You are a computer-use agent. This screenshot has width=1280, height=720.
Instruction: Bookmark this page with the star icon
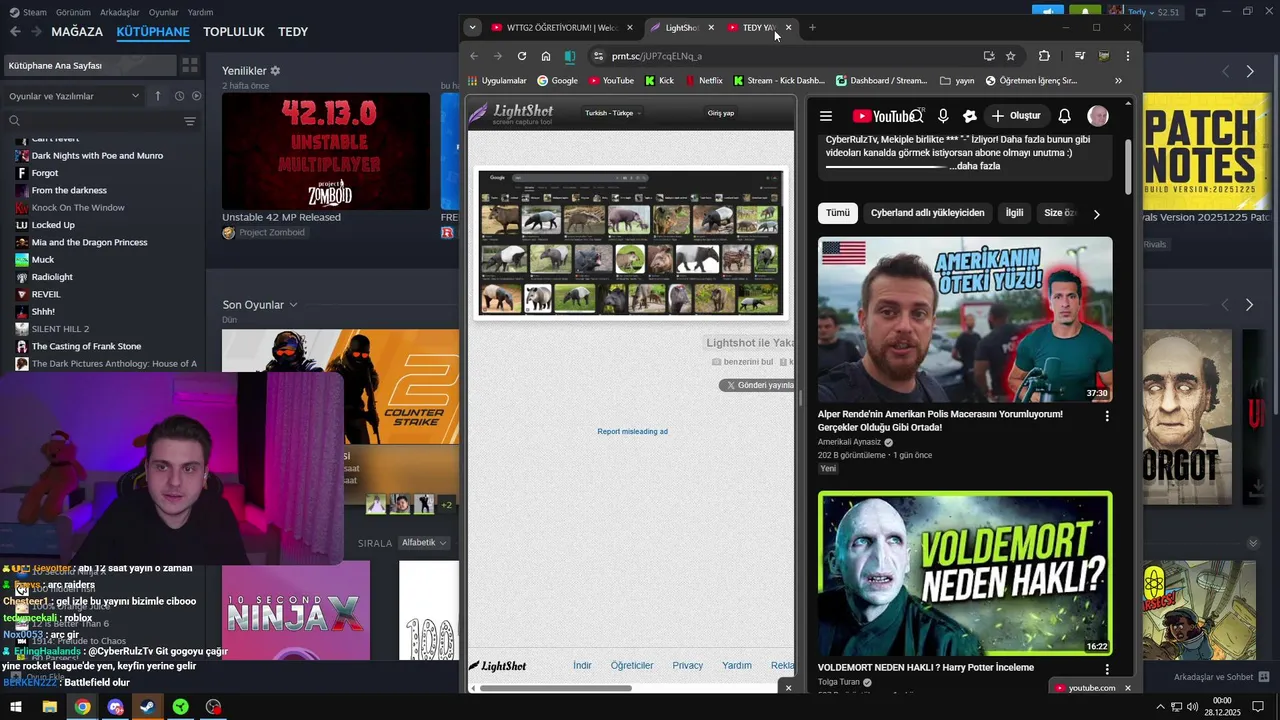1011,56
